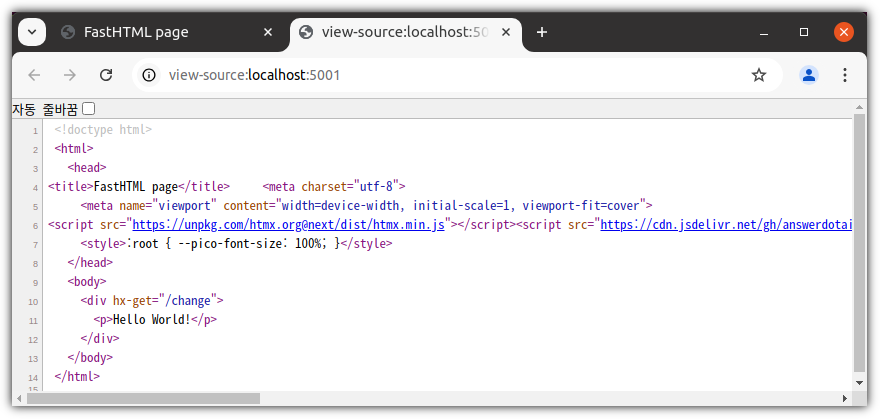Viewport: 880px width, 419px height.
Task: Click the scroll left arrow
Action: (x=19, y=398)
